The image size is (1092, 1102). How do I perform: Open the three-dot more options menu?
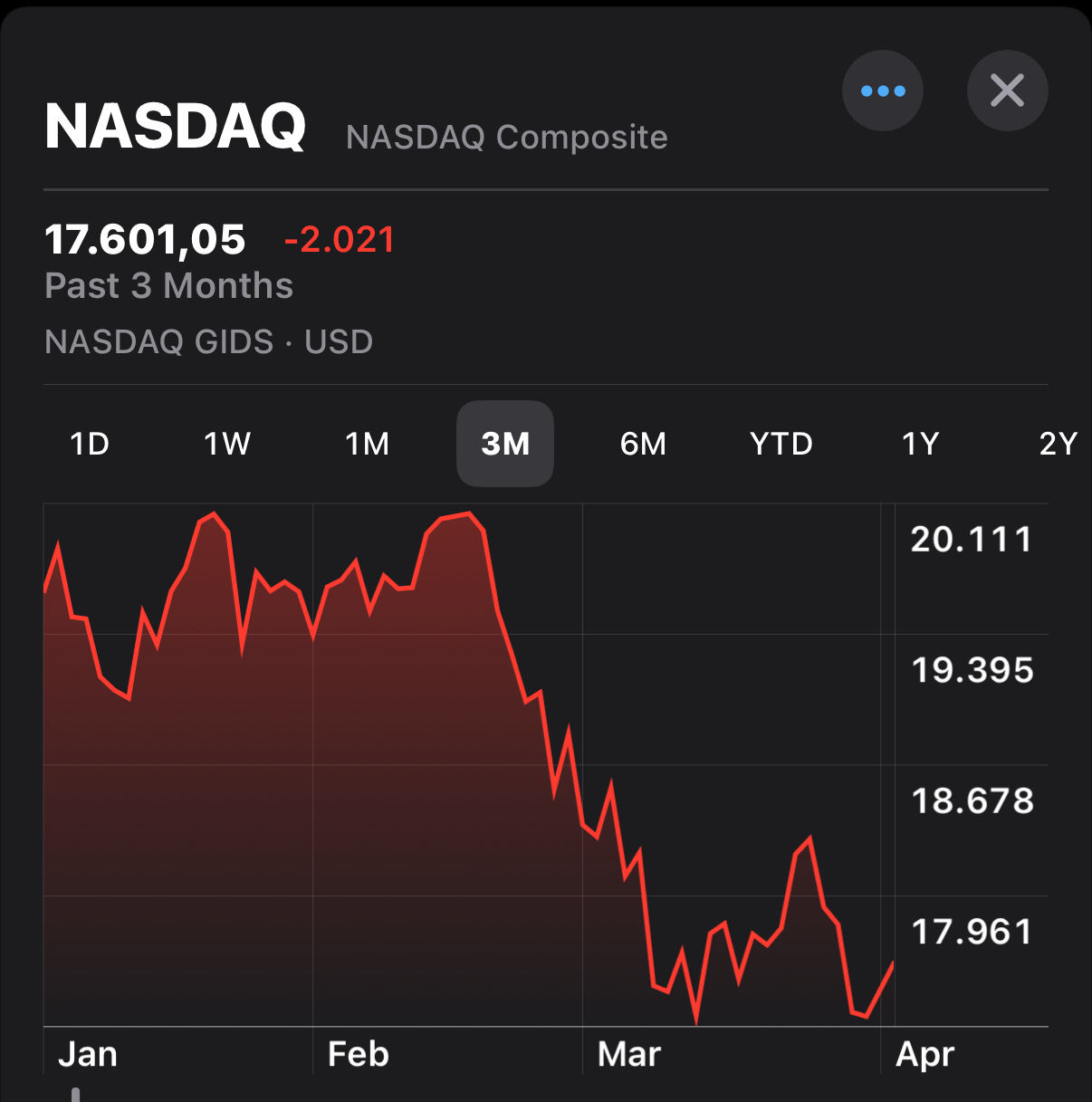882,91
